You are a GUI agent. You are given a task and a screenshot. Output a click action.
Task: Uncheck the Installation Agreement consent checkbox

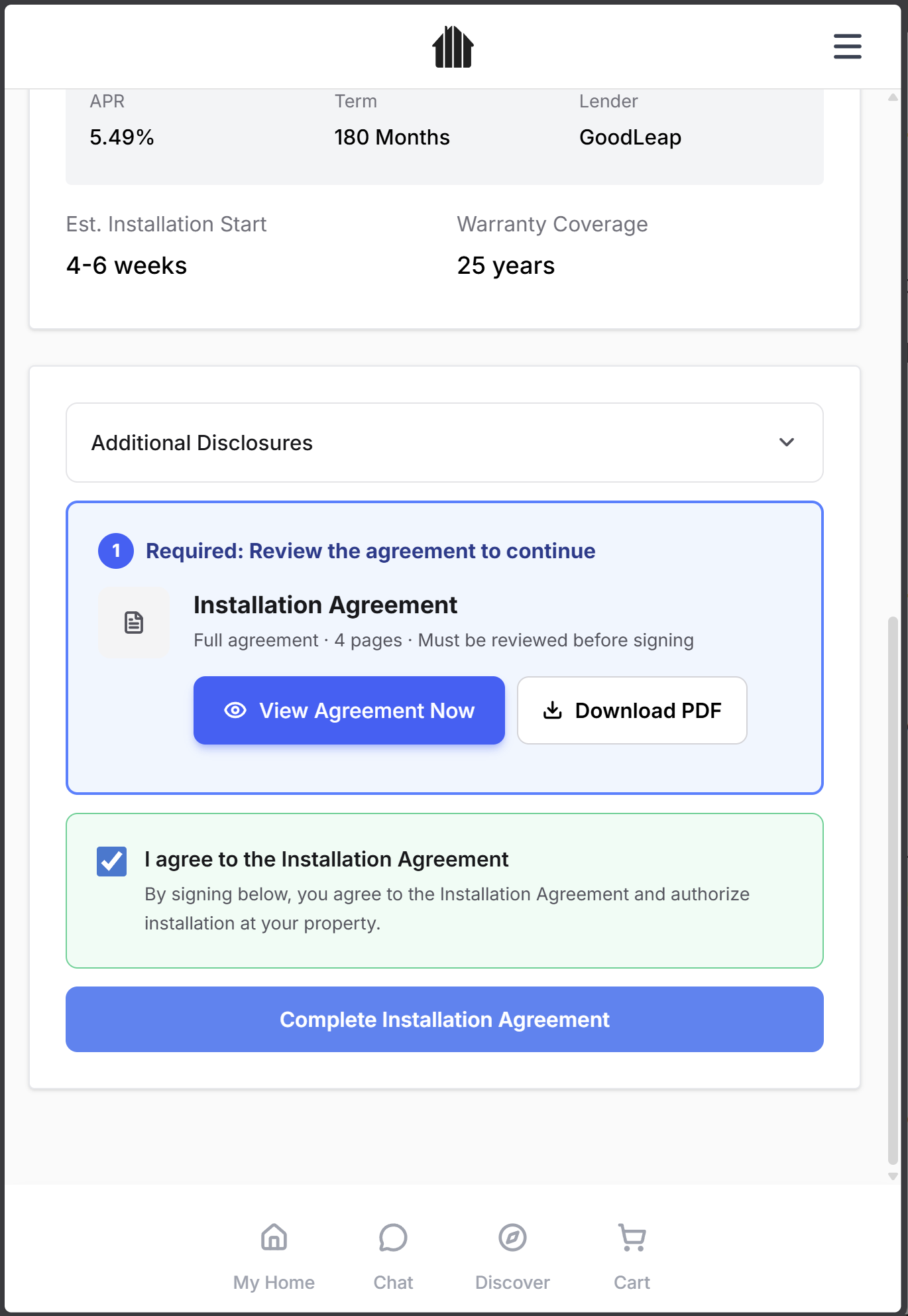(111, 861)
